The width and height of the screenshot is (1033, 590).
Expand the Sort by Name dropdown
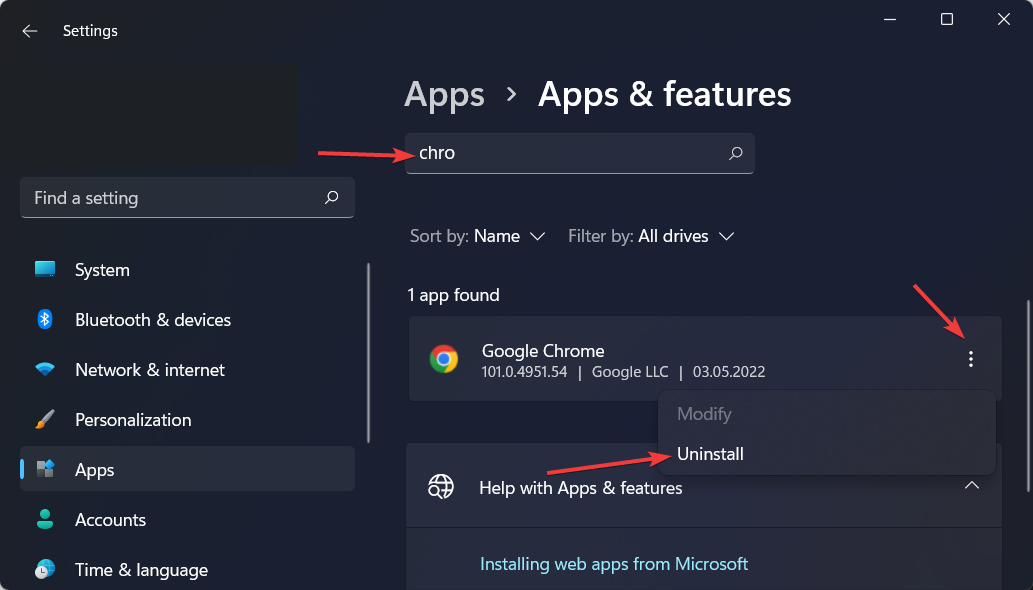tap(478, 236)
